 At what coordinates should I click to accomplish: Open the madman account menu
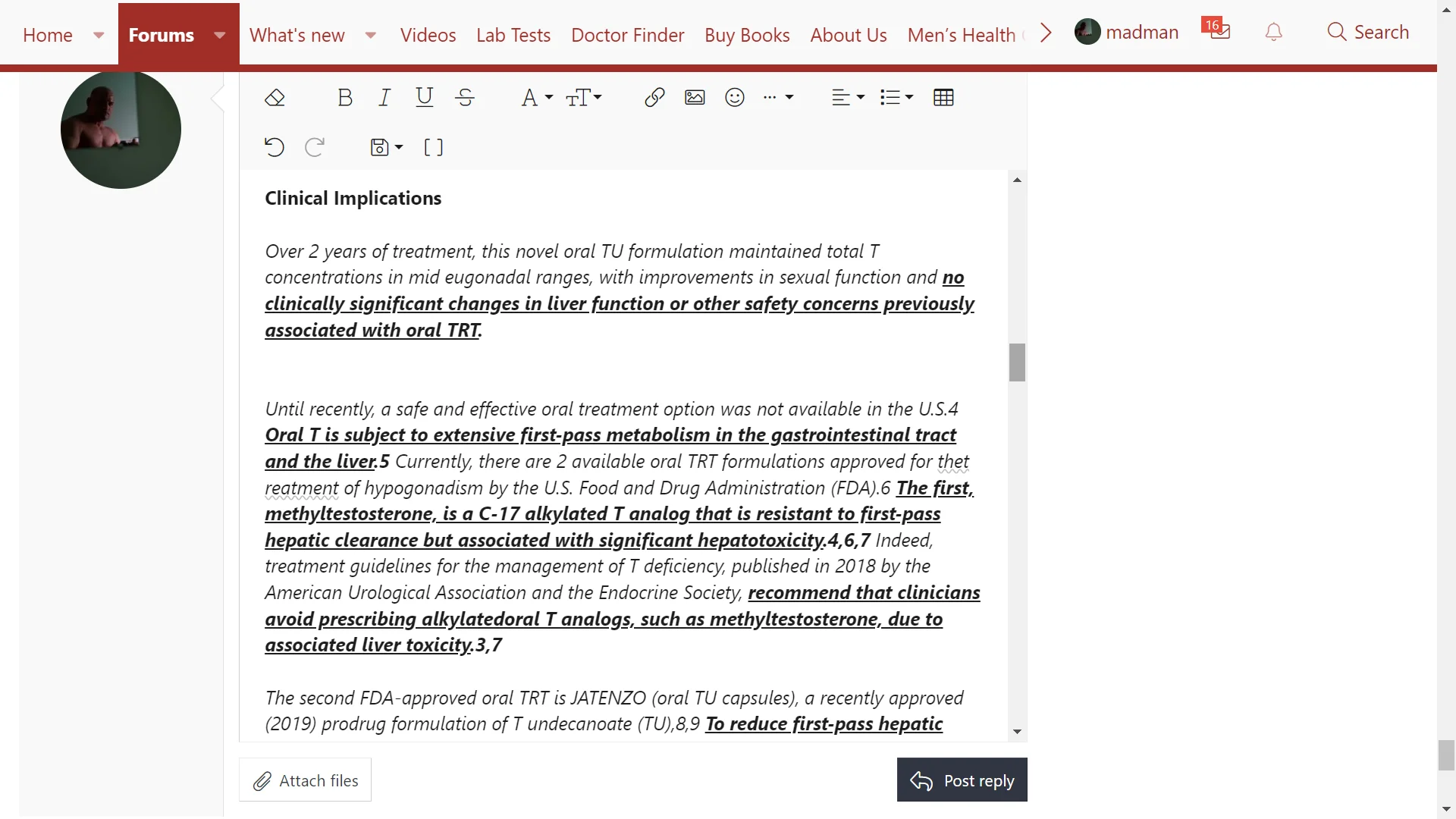point(1127,32)
